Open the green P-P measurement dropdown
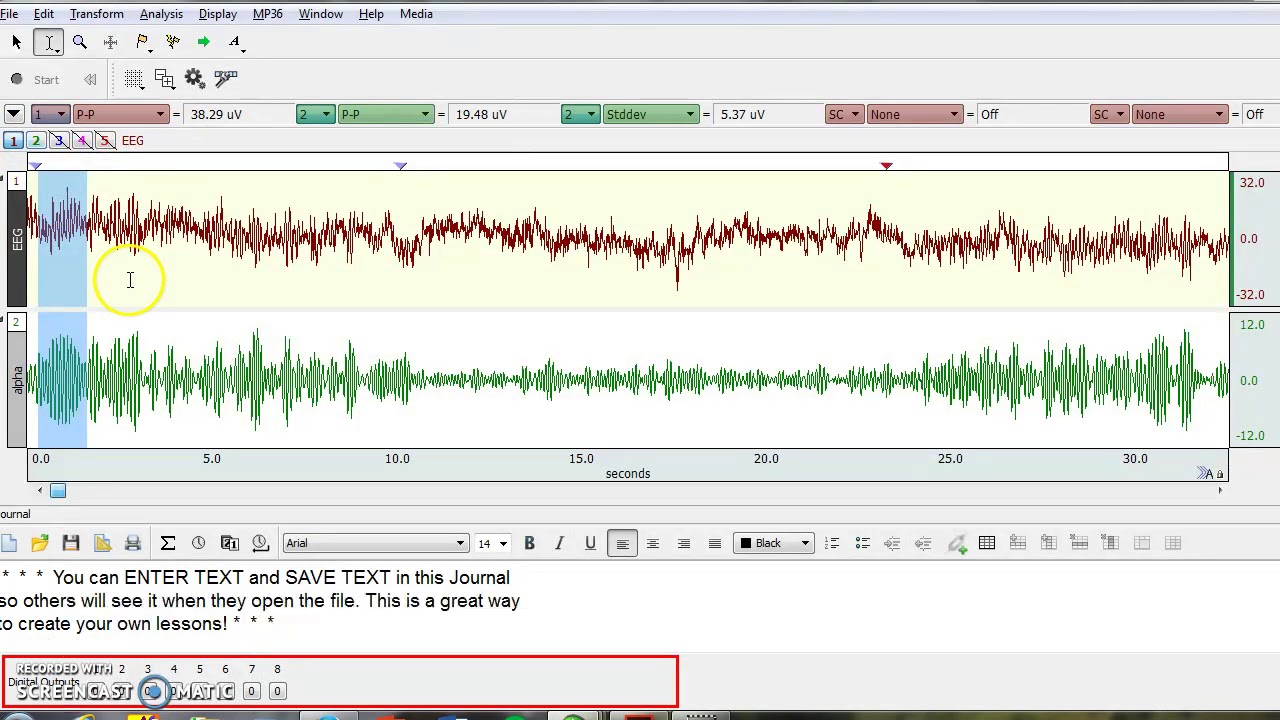This screenshot has width=1280, height=720. pyautogui.click(x=386, y=115)
